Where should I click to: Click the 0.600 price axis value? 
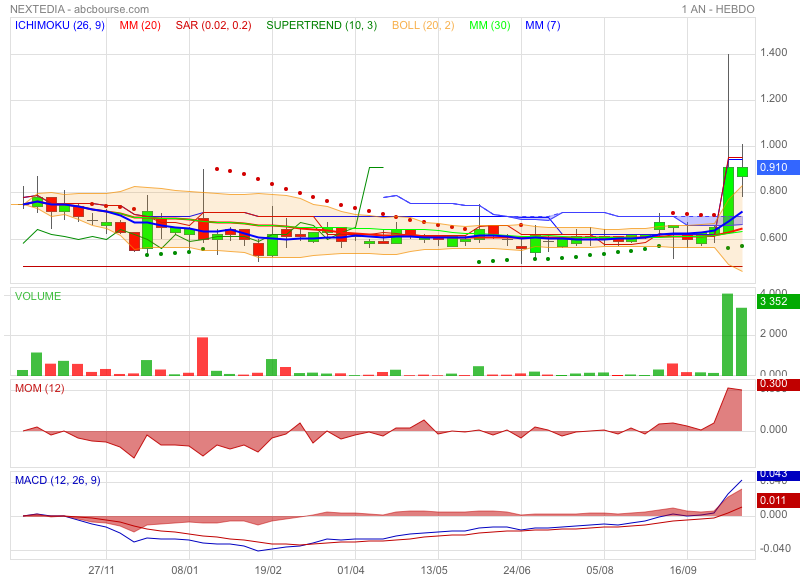(x=773, y=237)
